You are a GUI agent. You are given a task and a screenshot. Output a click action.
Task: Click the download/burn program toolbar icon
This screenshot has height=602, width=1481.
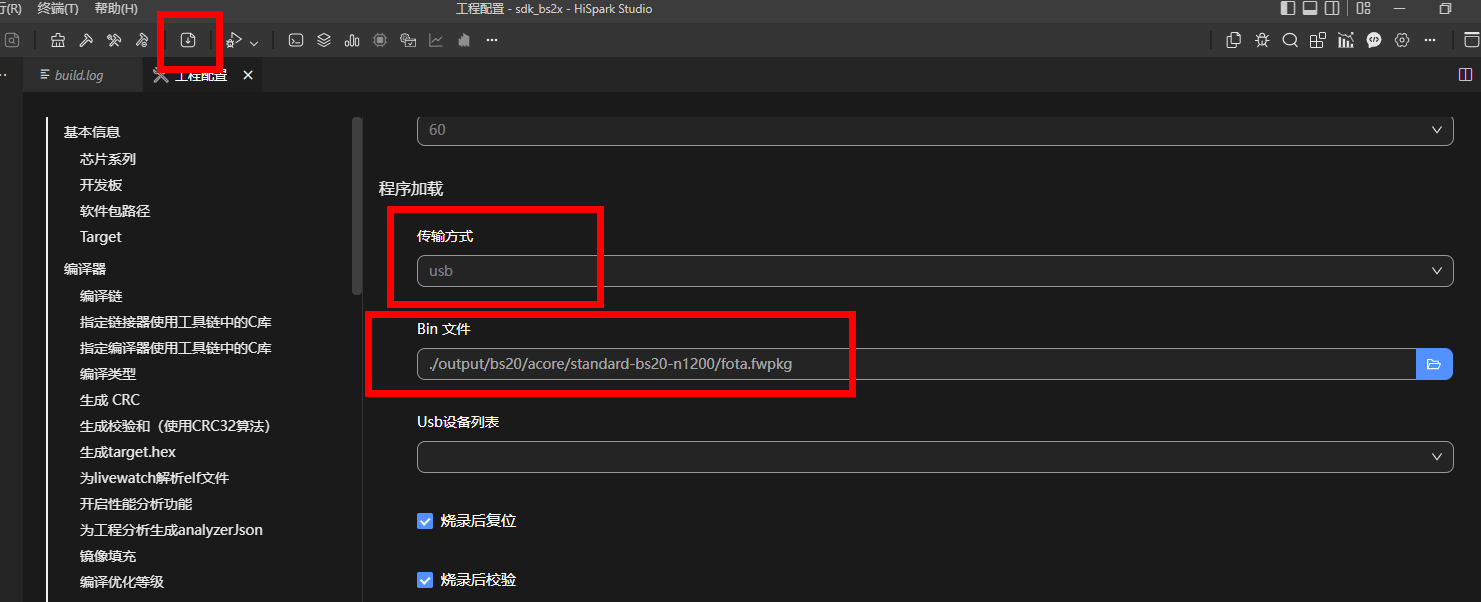click(188, 41)
